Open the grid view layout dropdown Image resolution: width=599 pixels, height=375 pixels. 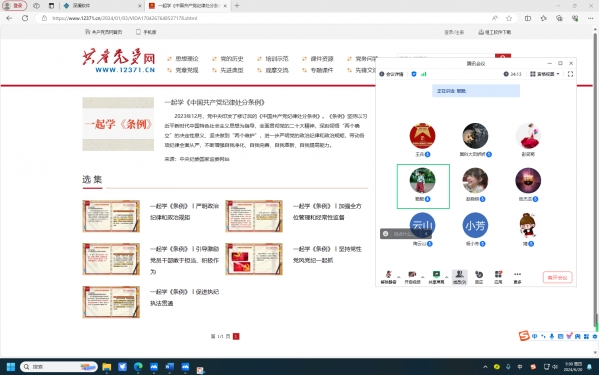(545, 74)
